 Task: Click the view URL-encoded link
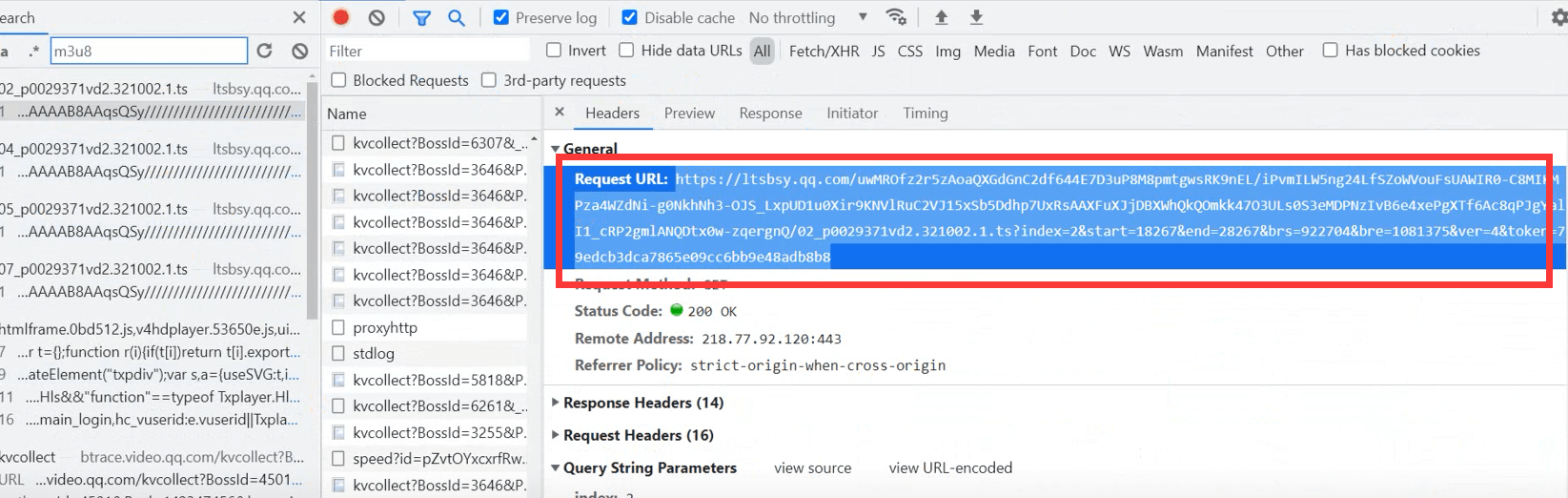pyautogui.click(x=950, y=467)
